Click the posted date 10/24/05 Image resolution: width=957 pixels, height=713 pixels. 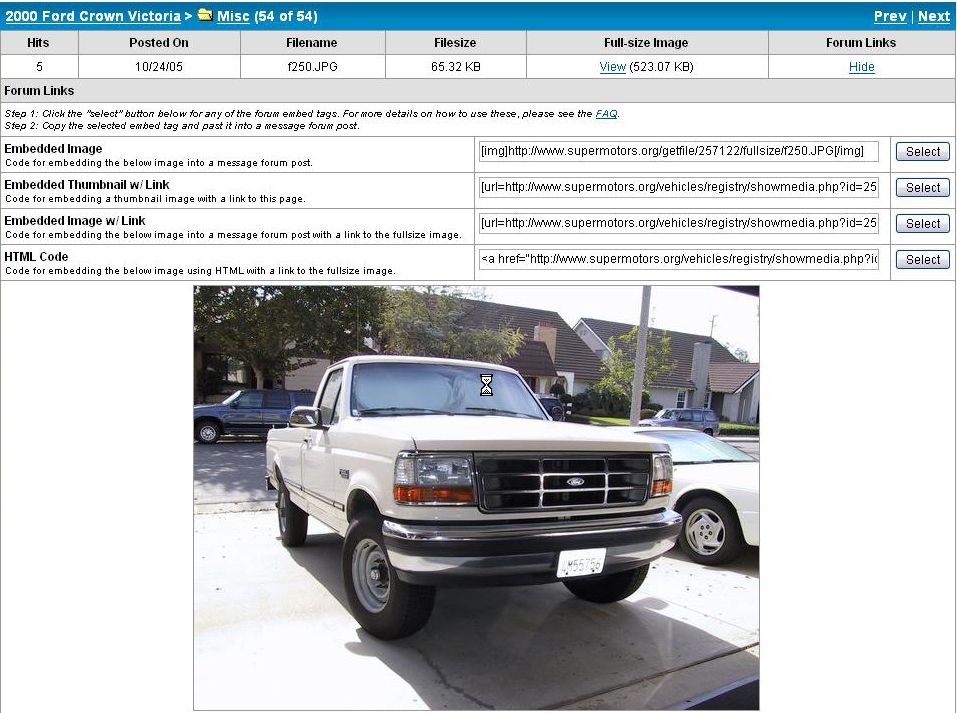159,67
